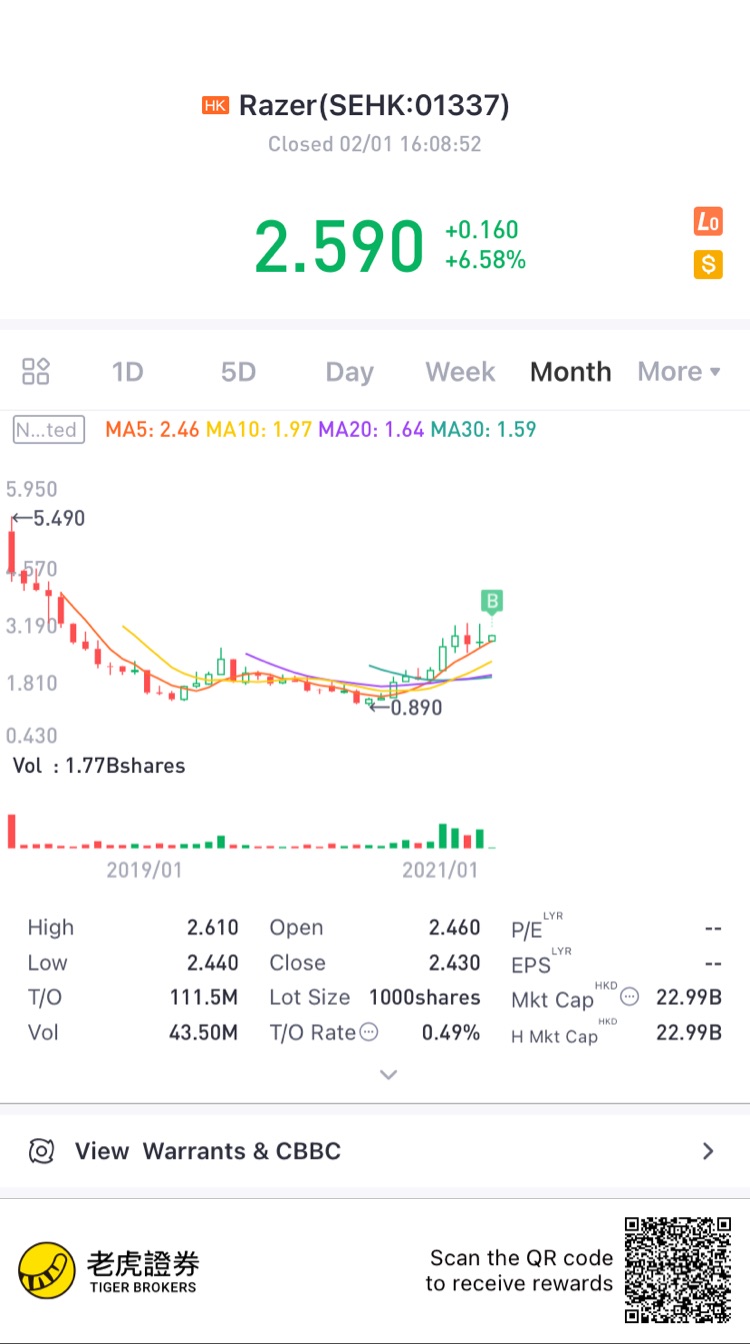The width and height of the screenshot is (750, 1344).
Task: Tap the latest green candlestick on chart
Action: tap(491, 638)
